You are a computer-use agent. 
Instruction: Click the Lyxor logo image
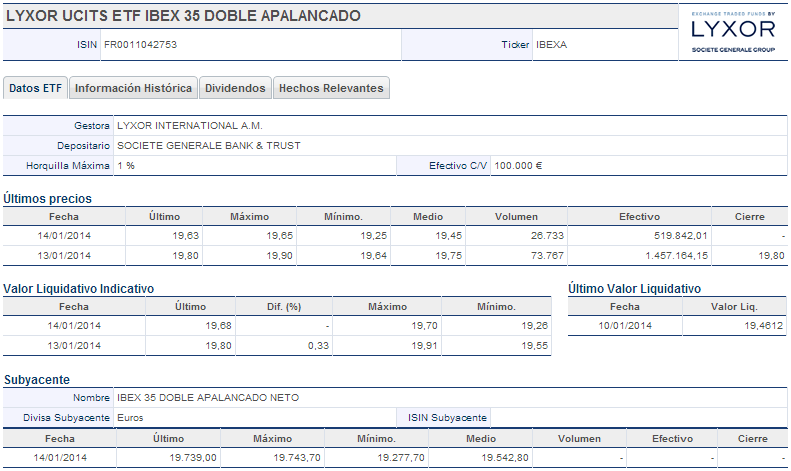(733, 32)
